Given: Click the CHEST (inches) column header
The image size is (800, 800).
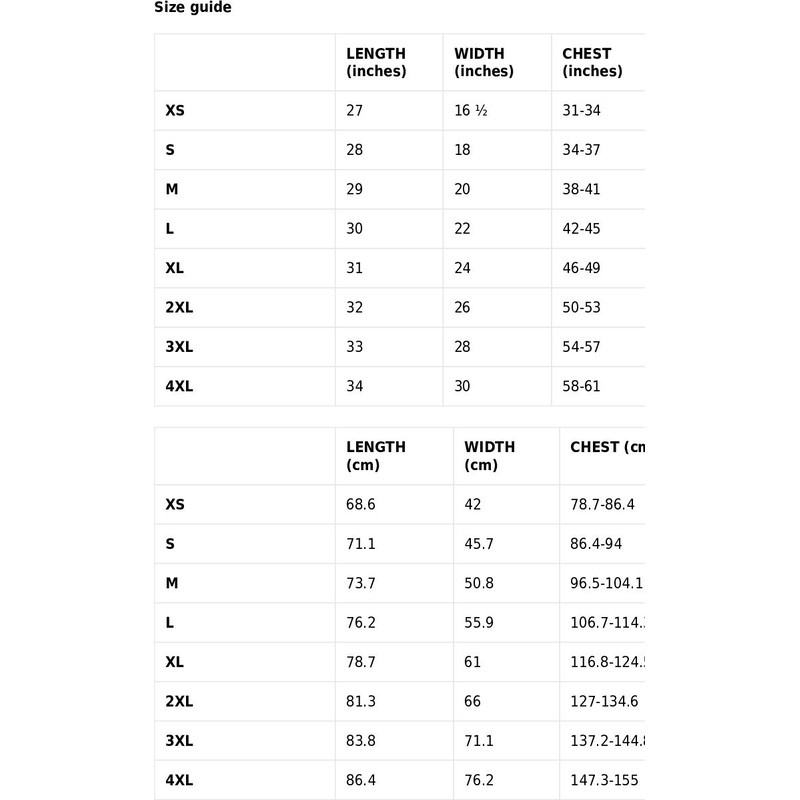Looking at the screenshot, I should point(592,62).
